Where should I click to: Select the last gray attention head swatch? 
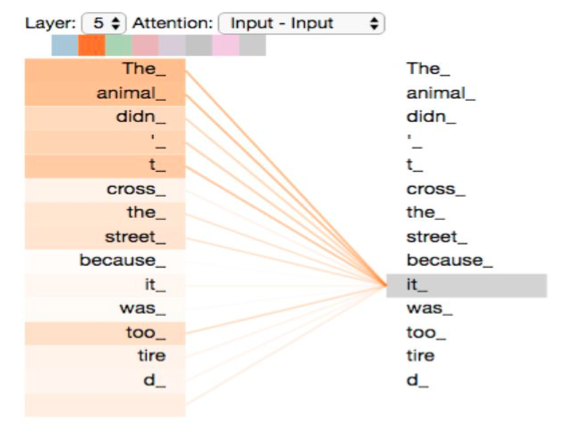click(x=253, y=45)
